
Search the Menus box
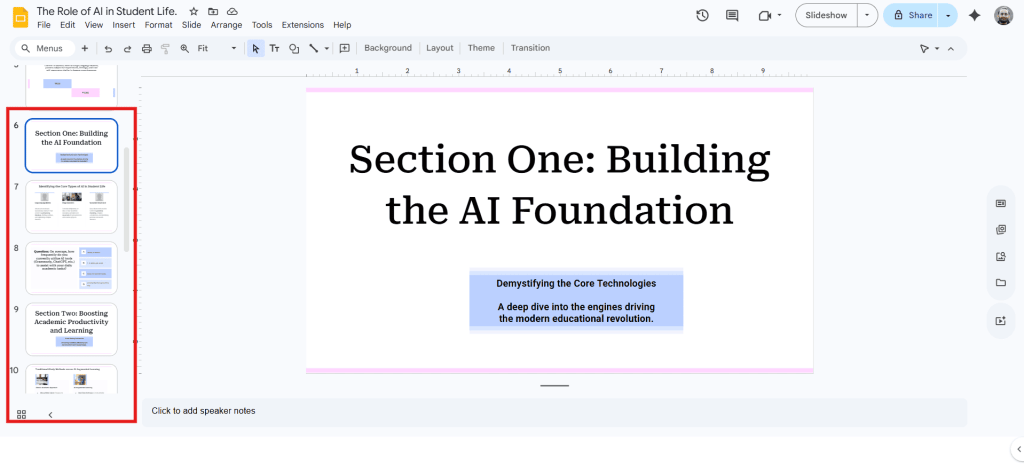click(x=44, y=48)
